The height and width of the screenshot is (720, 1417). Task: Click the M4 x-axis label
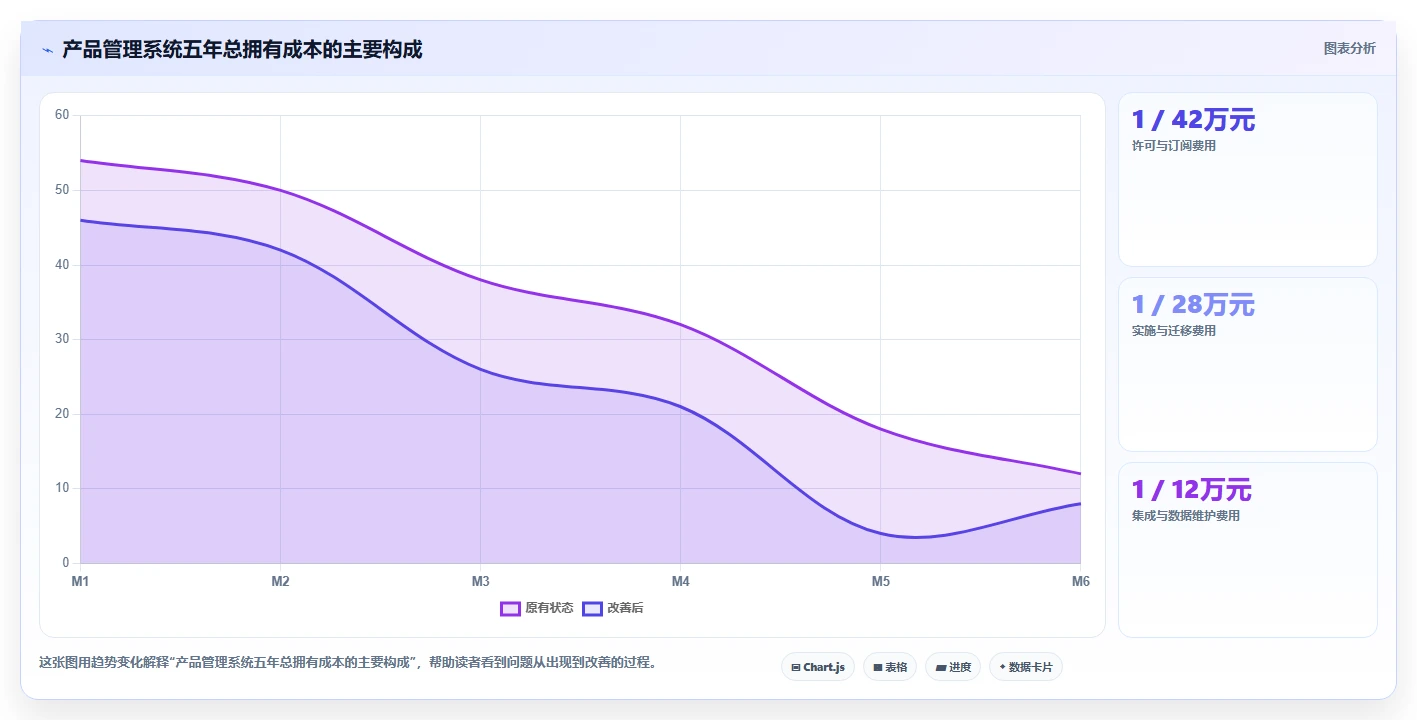click(680, 581)
